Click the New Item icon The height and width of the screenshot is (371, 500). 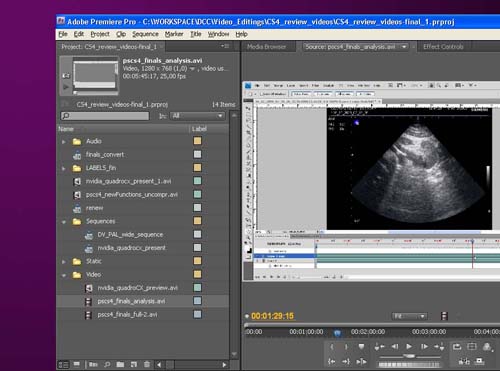click(134, 364)
